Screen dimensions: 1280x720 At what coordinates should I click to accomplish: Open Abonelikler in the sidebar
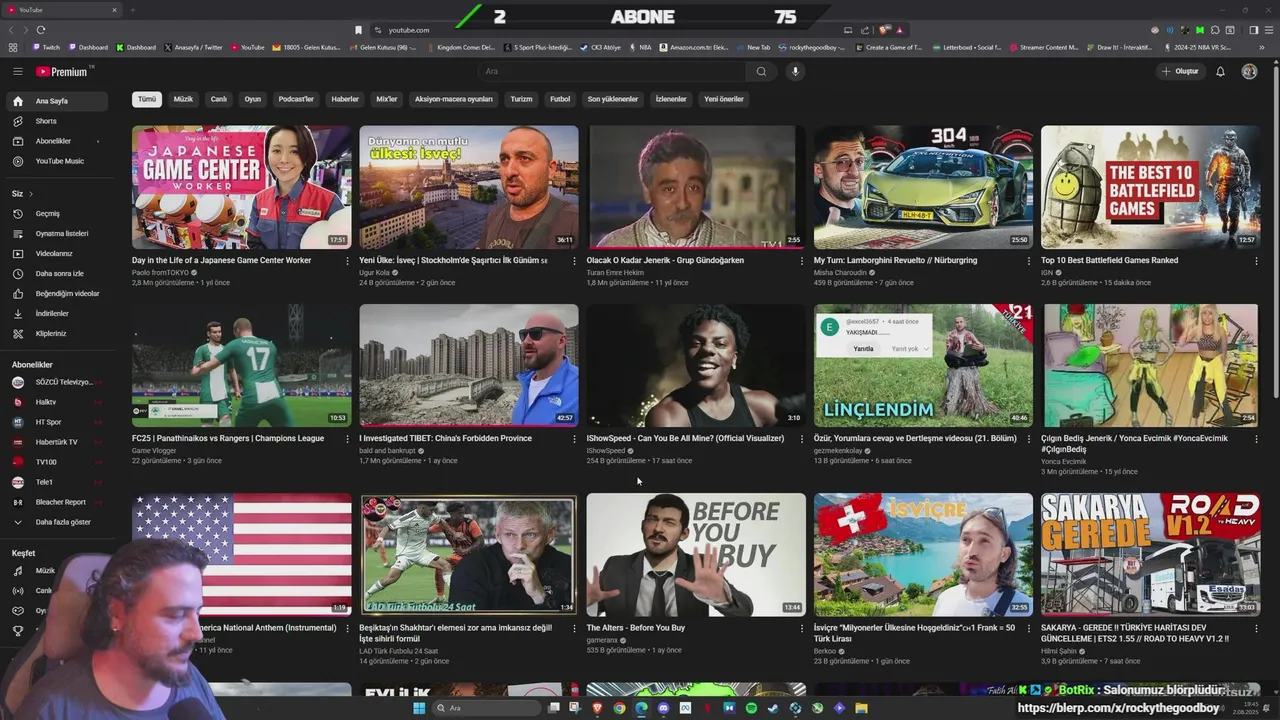pyautogui.click(x=58, y=141)
